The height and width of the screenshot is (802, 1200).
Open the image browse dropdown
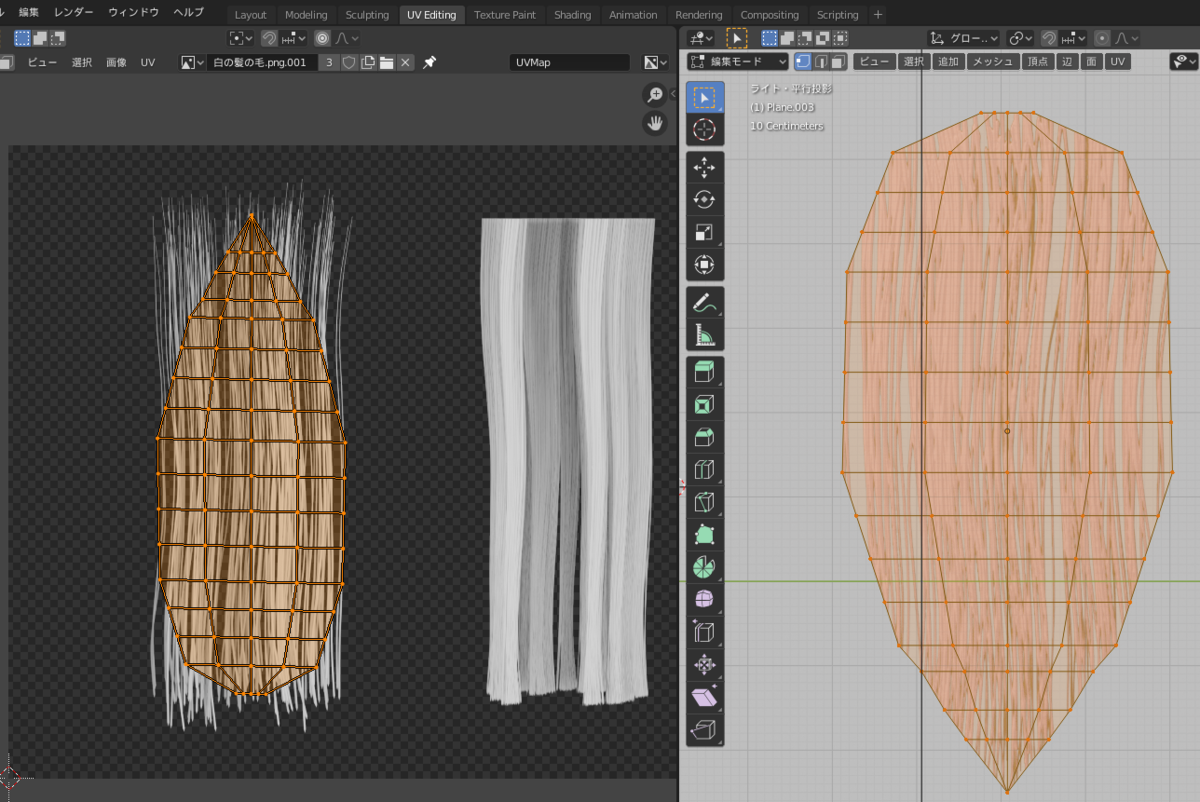pyautogui.click(x=192, y=62)
